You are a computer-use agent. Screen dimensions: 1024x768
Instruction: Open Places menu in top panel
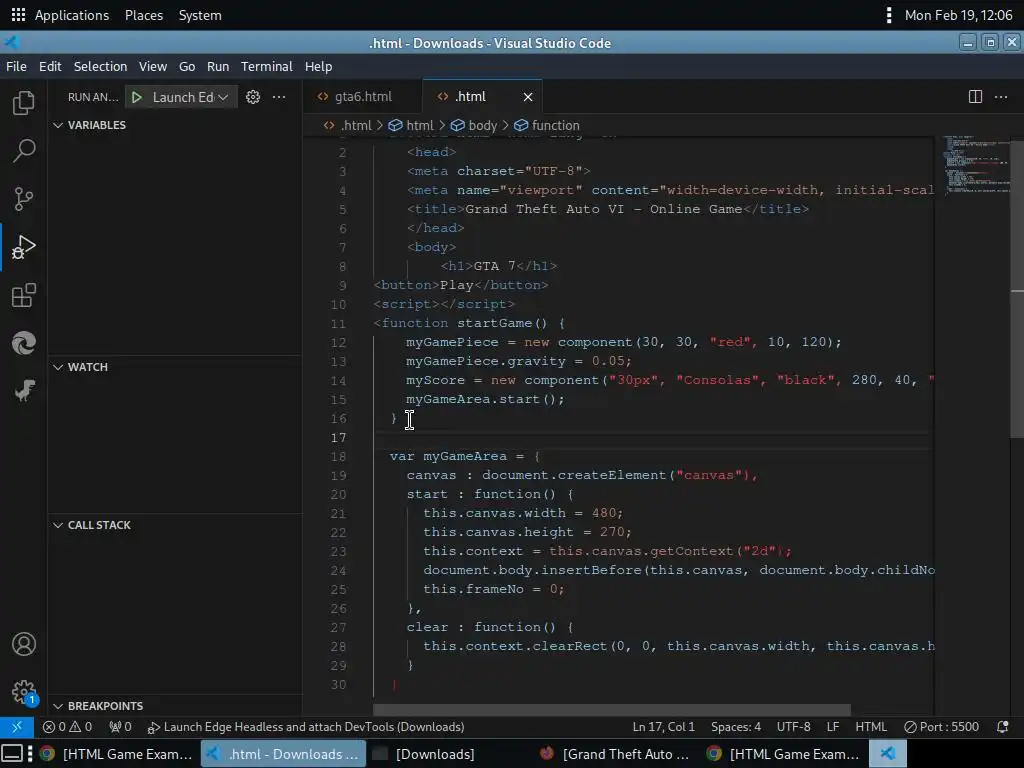point(144,15)
